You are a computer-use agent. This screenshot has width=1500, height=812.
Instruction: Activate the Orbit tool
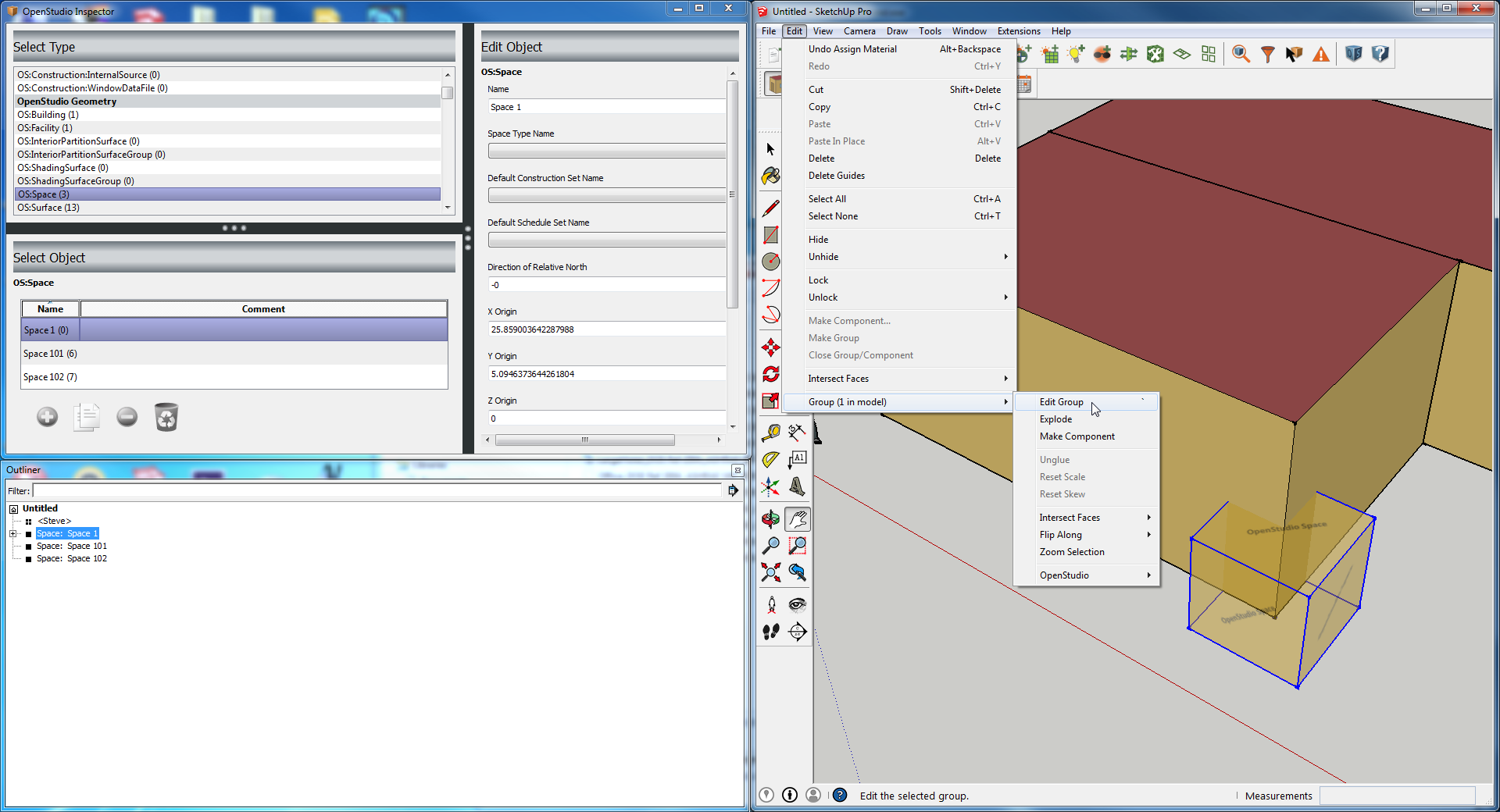770,519
